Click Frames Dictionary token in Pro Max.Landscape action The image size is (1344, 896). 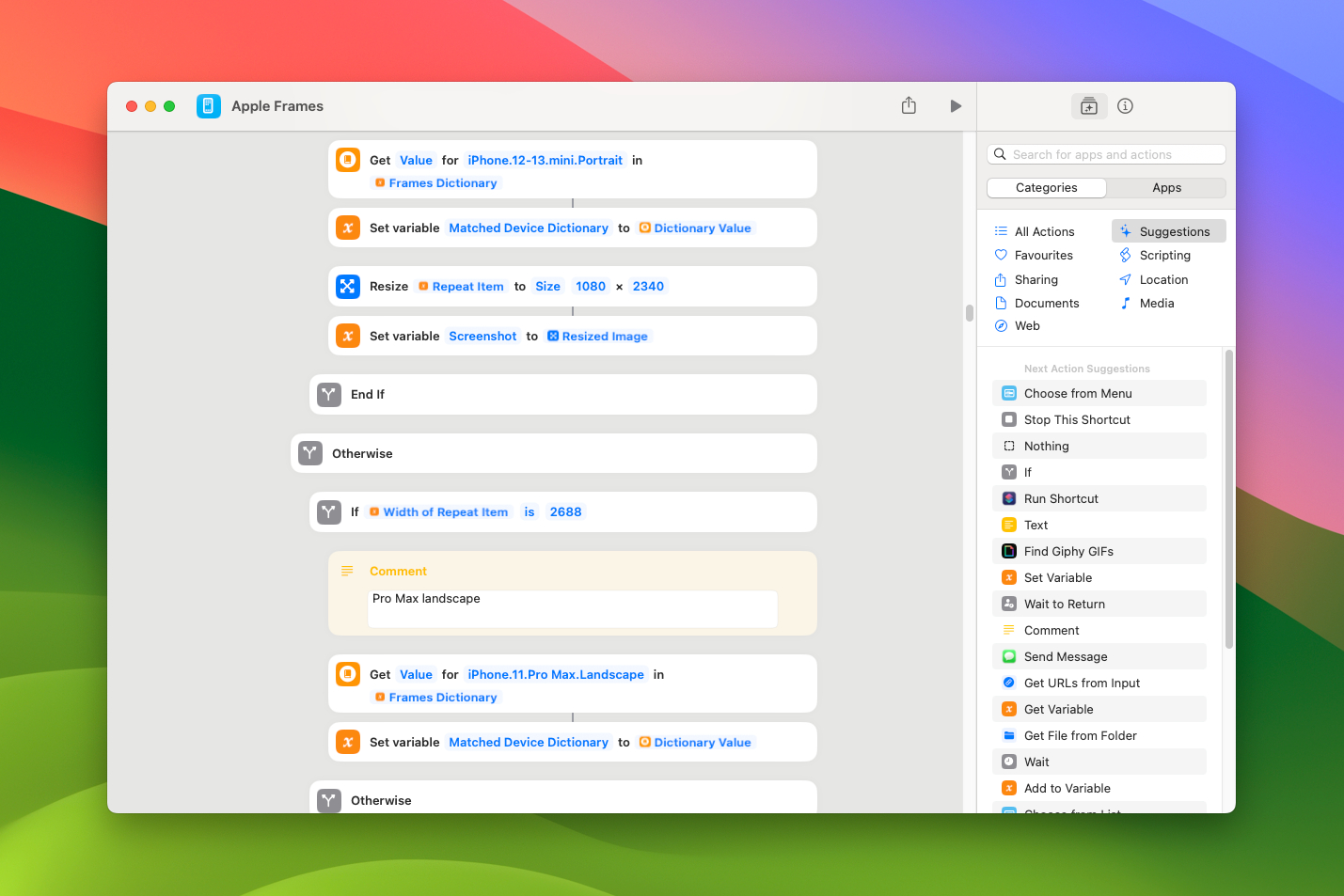point(436,697)
